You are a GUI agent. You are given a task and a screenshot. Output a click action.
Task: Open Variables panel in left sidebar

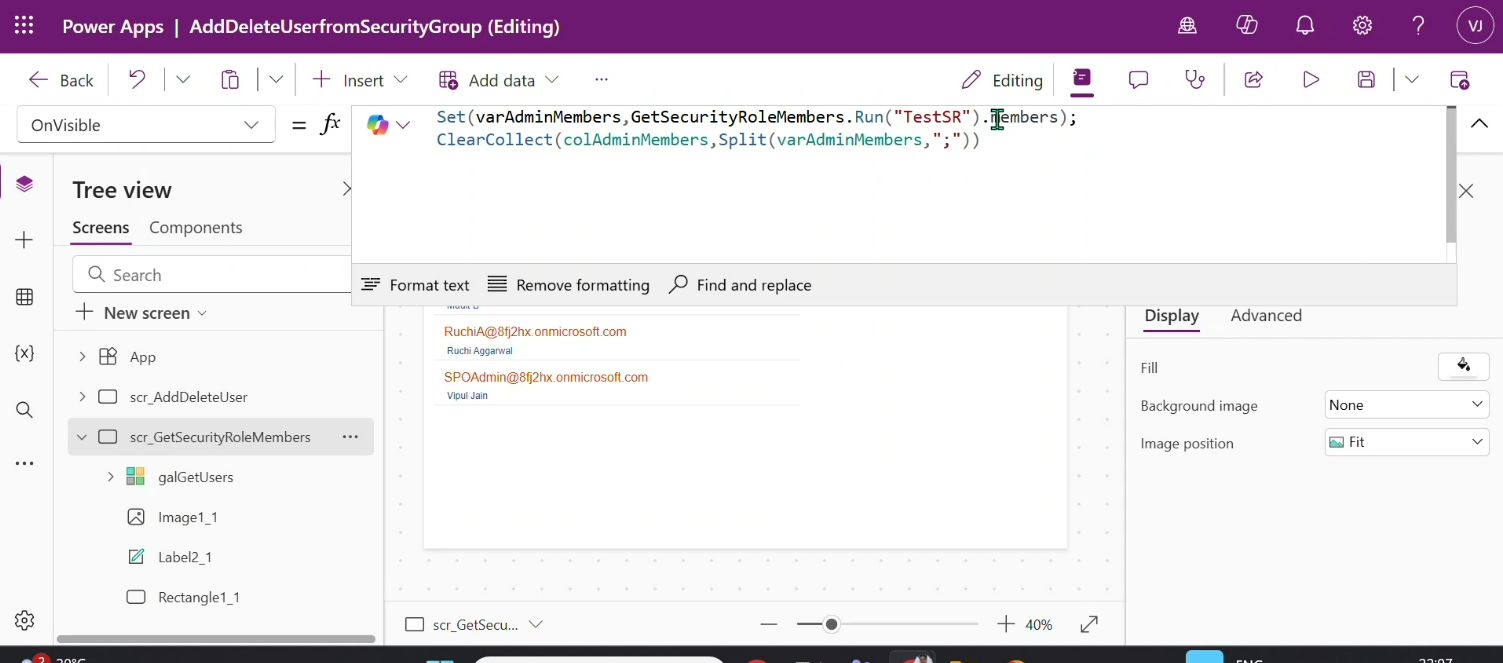(x=25, y=353)
